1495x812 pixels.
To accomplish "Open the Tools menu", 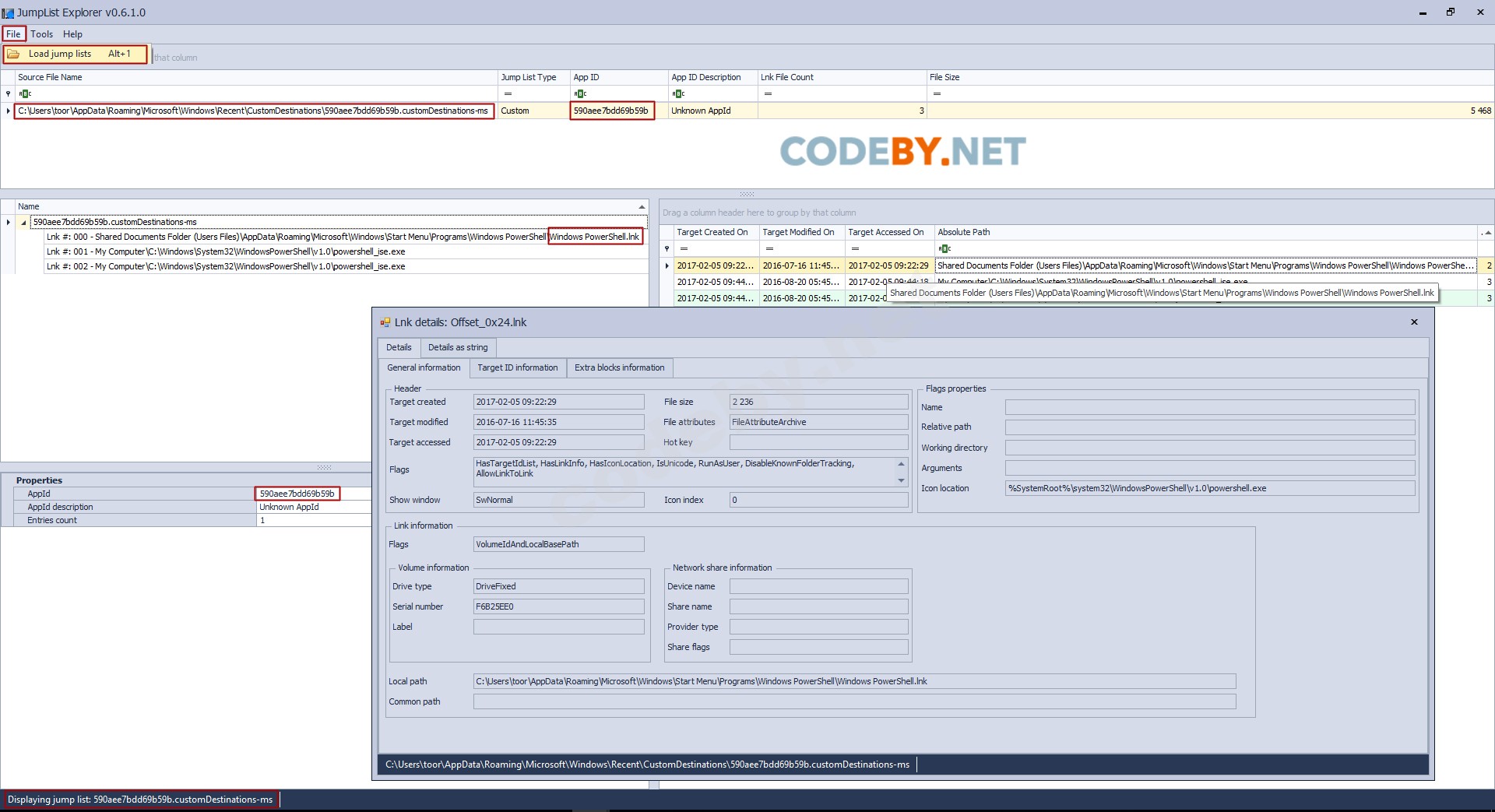I will (x=42, y=34).
